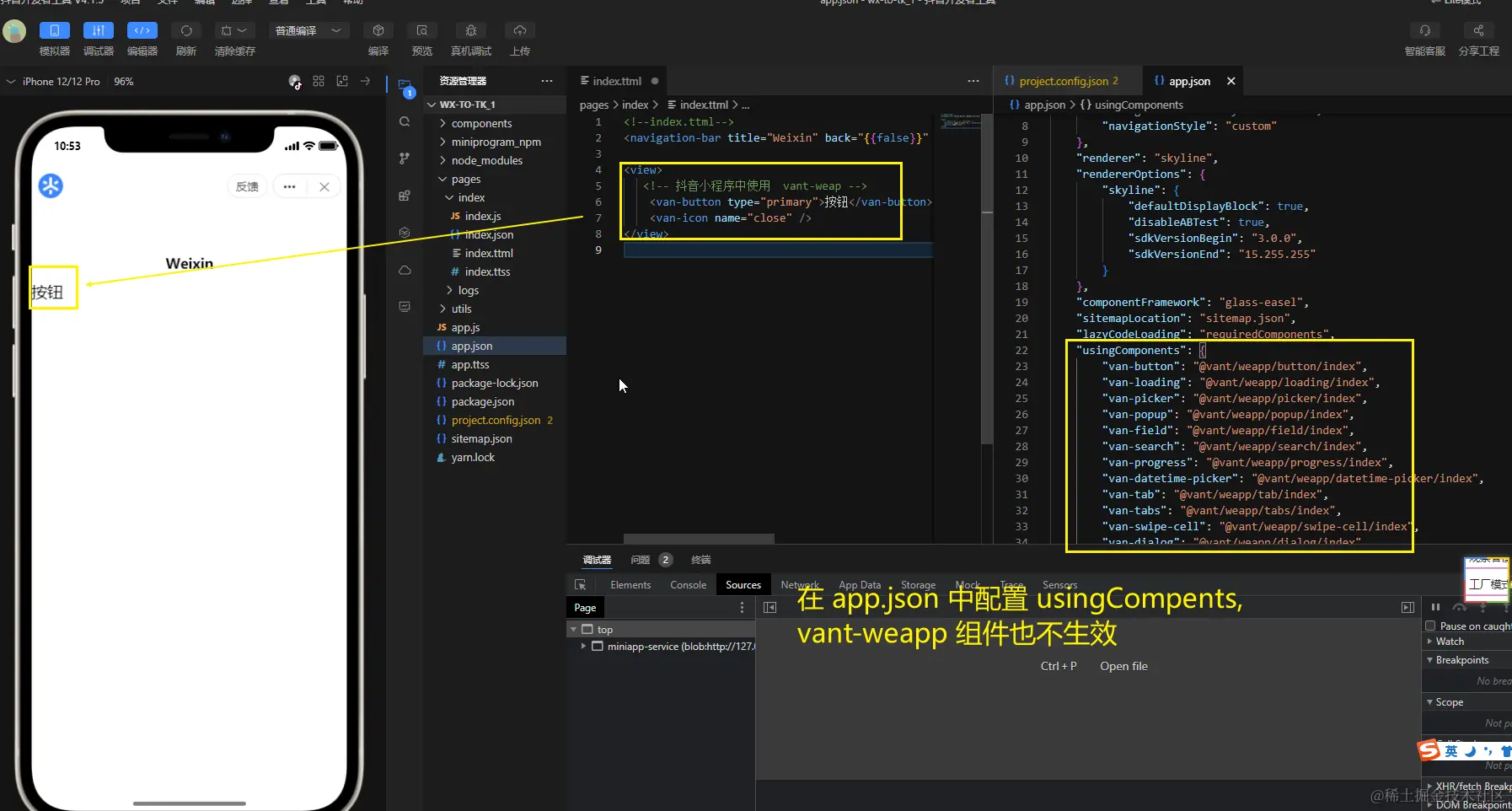This screenshot has width=1512, height=811.
Task: Open sitemap.json in the file tree
Action: click(495, 438)
